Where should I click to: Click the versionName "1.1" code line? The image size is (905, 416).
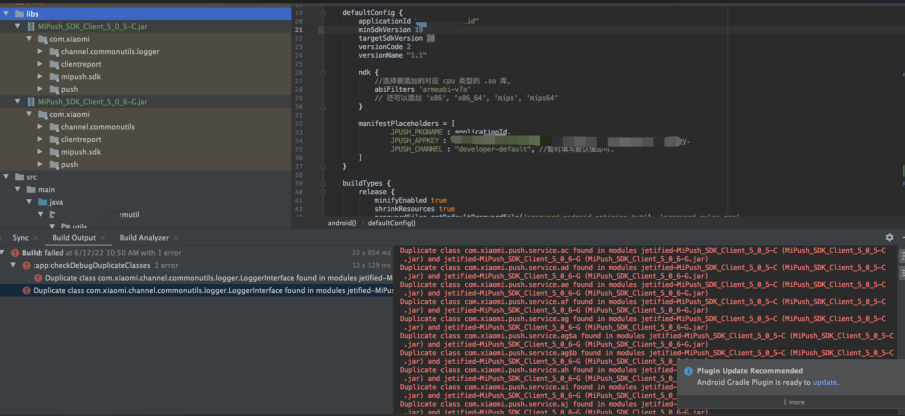click(x=392, y=55)
